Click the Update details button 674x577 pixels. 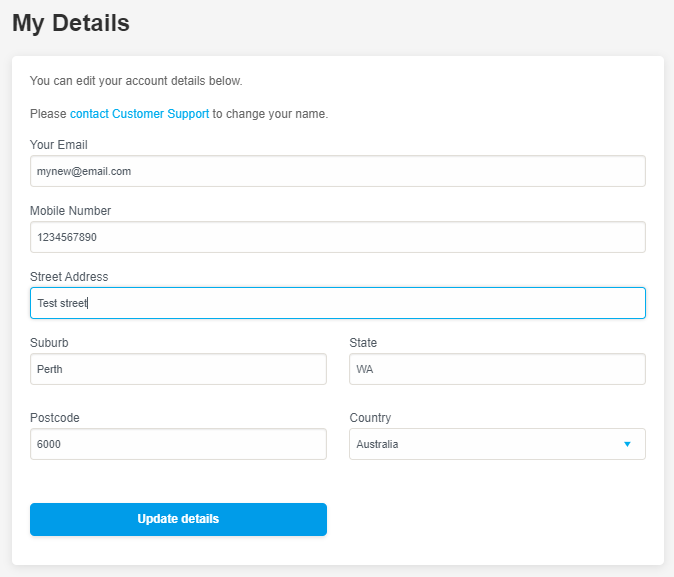pos(178,519)
